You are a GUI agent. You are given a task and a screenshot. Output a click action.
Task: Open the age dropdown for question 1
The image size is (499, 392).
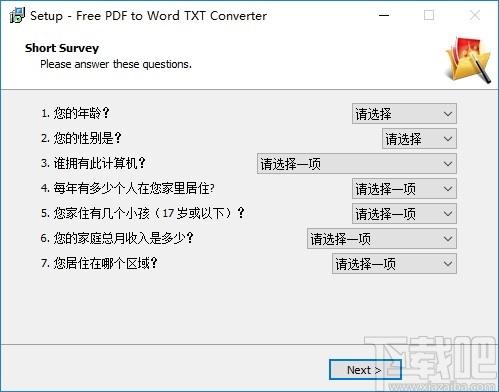click(x=404, y=114)
